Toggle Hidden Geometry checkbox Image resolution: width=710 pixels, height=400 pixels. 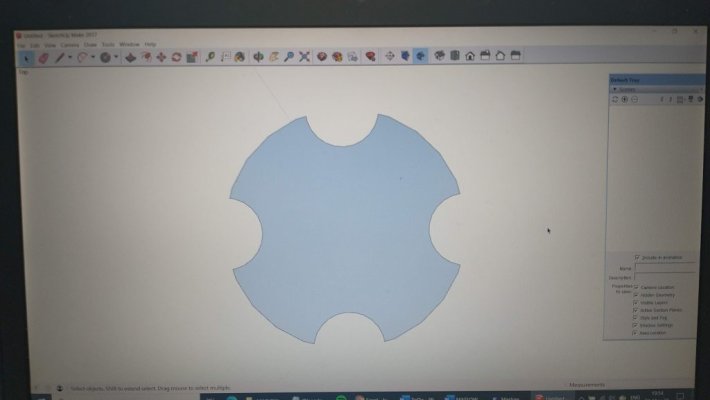click(636, 295)
